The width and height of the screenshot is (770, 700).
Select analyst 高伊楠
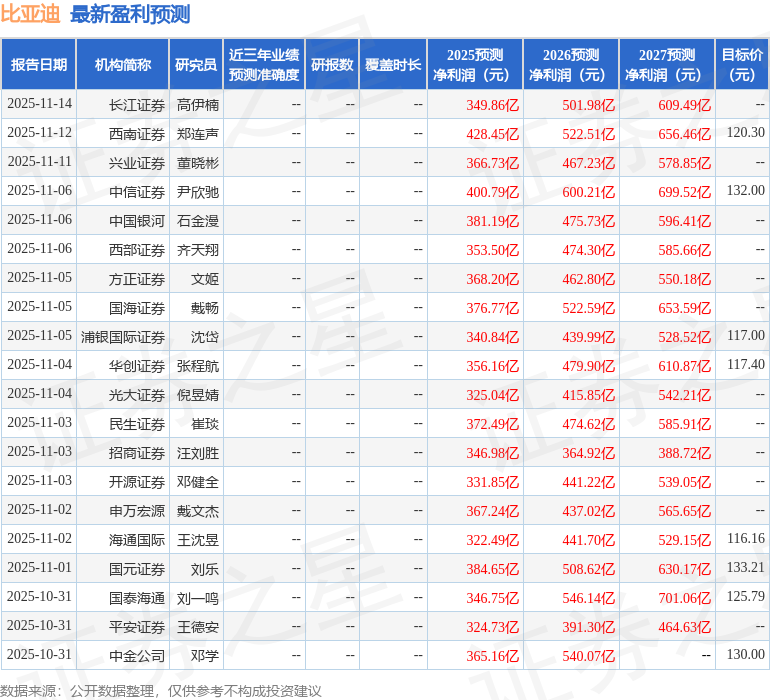pos(198,105)
